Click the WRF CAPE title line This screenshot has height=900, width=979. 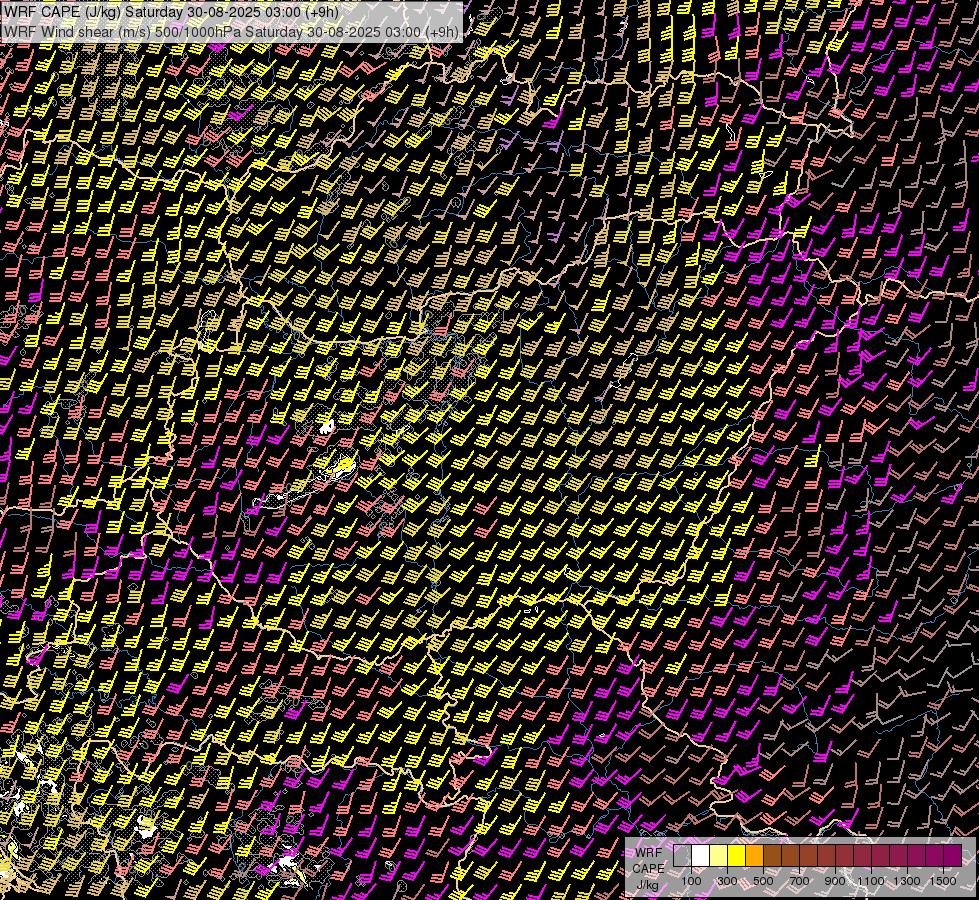tap(171, 12)
